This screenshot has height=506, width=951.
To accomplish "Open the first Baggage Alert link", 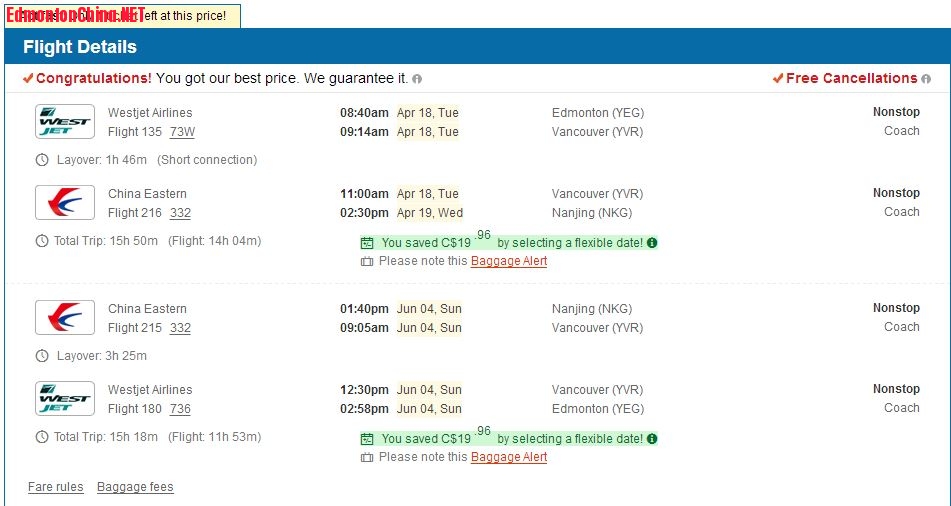I will pyautogui.click(x=509, y=261).
